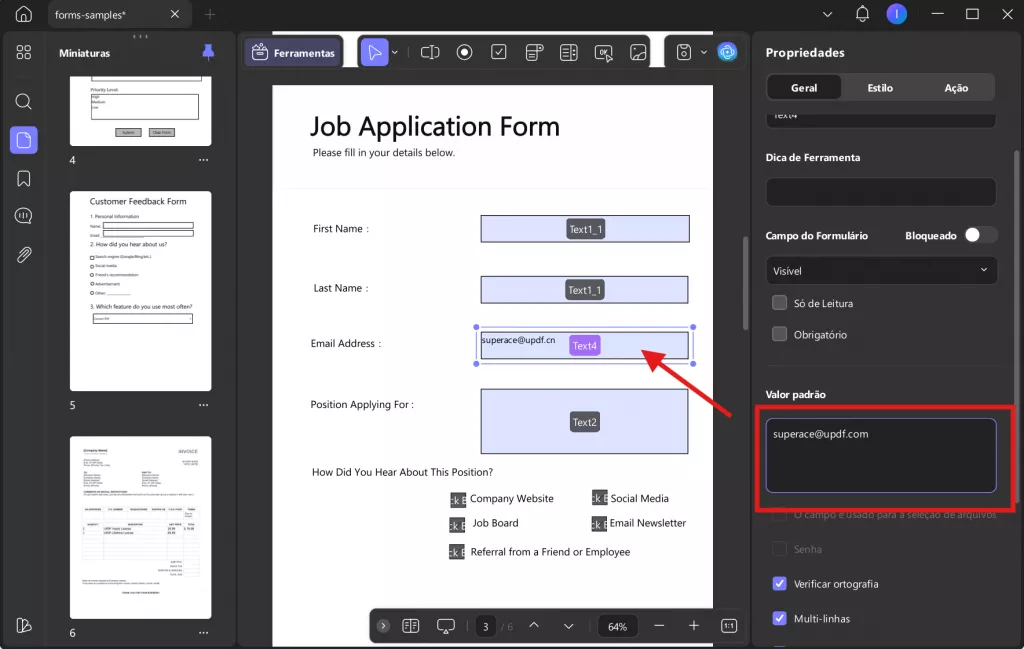Open the Customer Feedback Form thumbnail
The height and width of the screenshot is (649, 1024).
click(x=140, y=291)
